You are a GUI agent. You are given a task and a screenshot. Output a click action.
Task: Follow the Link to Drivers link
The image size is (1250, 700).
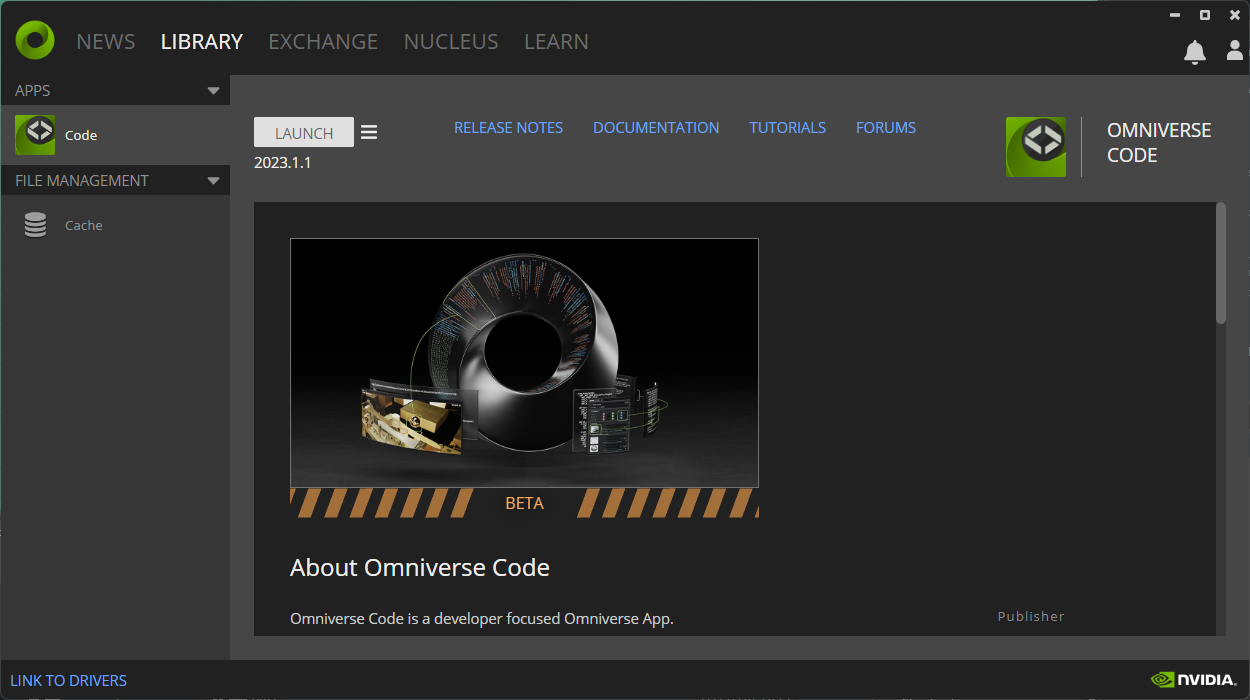pos(69,681)
